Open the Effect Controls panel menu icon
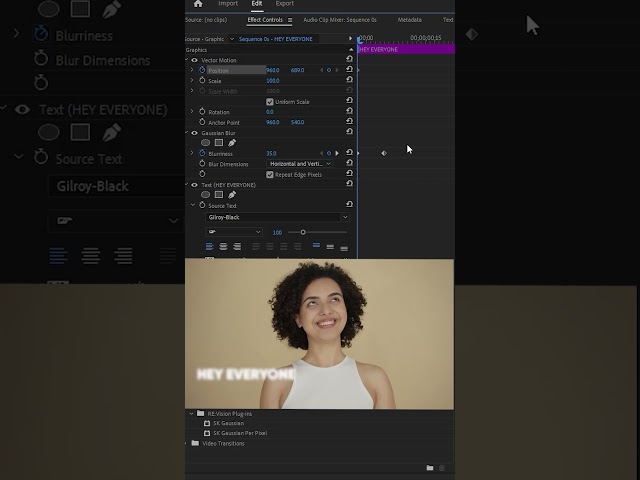The width and height of the screenshot is (640, 480). [x=290, y=20]
